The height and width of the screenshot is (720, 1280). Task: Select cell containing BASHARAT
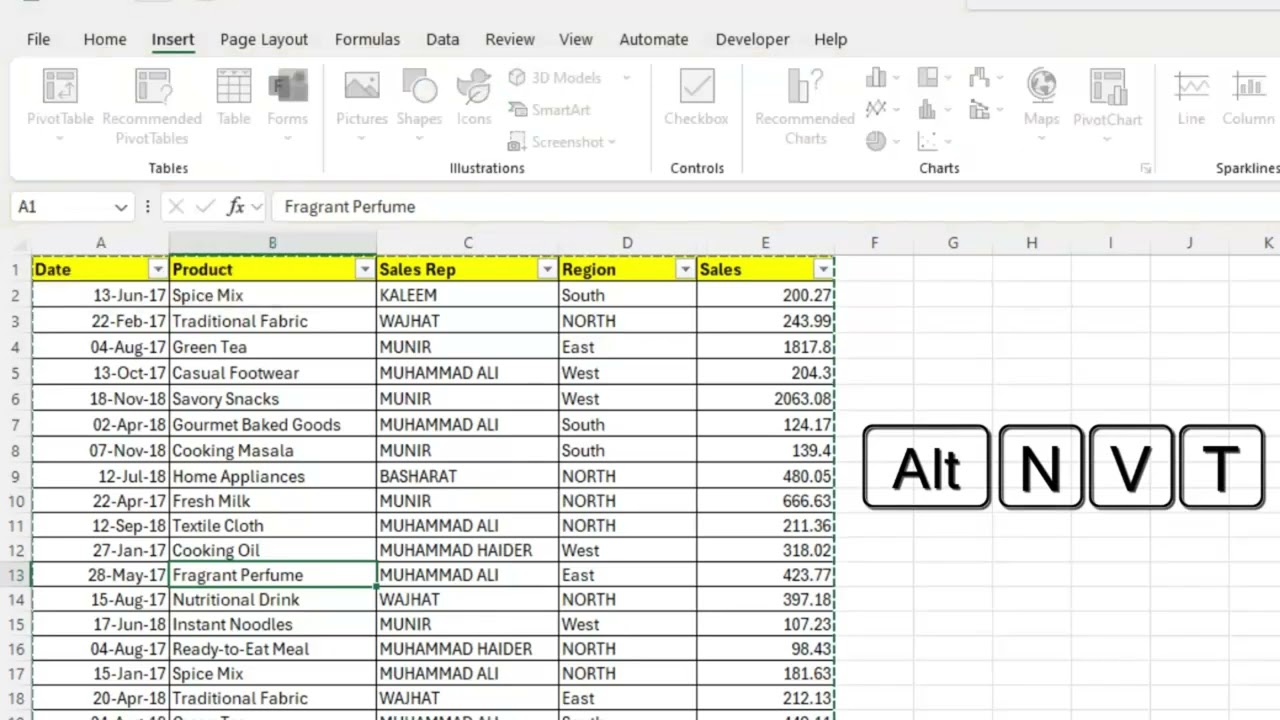tap(467, 477)
